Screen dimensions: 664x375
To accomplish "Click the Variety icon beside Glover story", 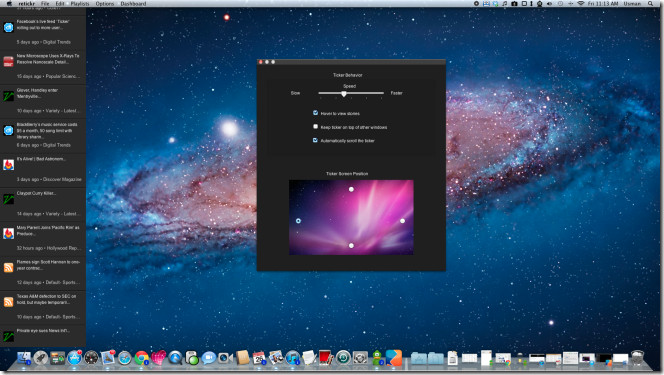I will tap(8, 96).
